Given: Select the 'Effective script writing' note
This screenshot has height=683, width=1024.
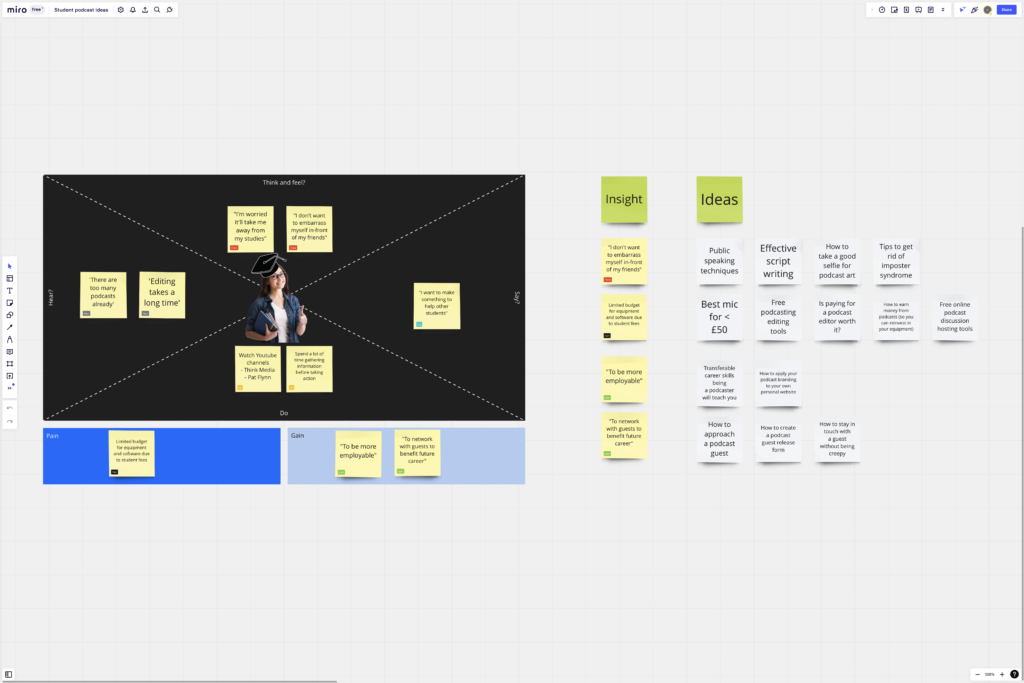Looking at the screenshot, I should [778, 261].
